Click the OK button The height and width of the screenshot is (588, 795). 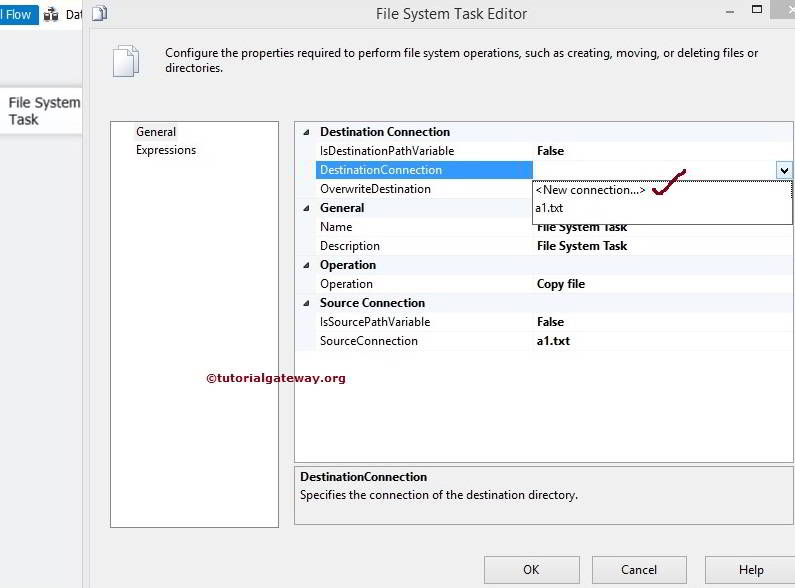pos(531,570)
